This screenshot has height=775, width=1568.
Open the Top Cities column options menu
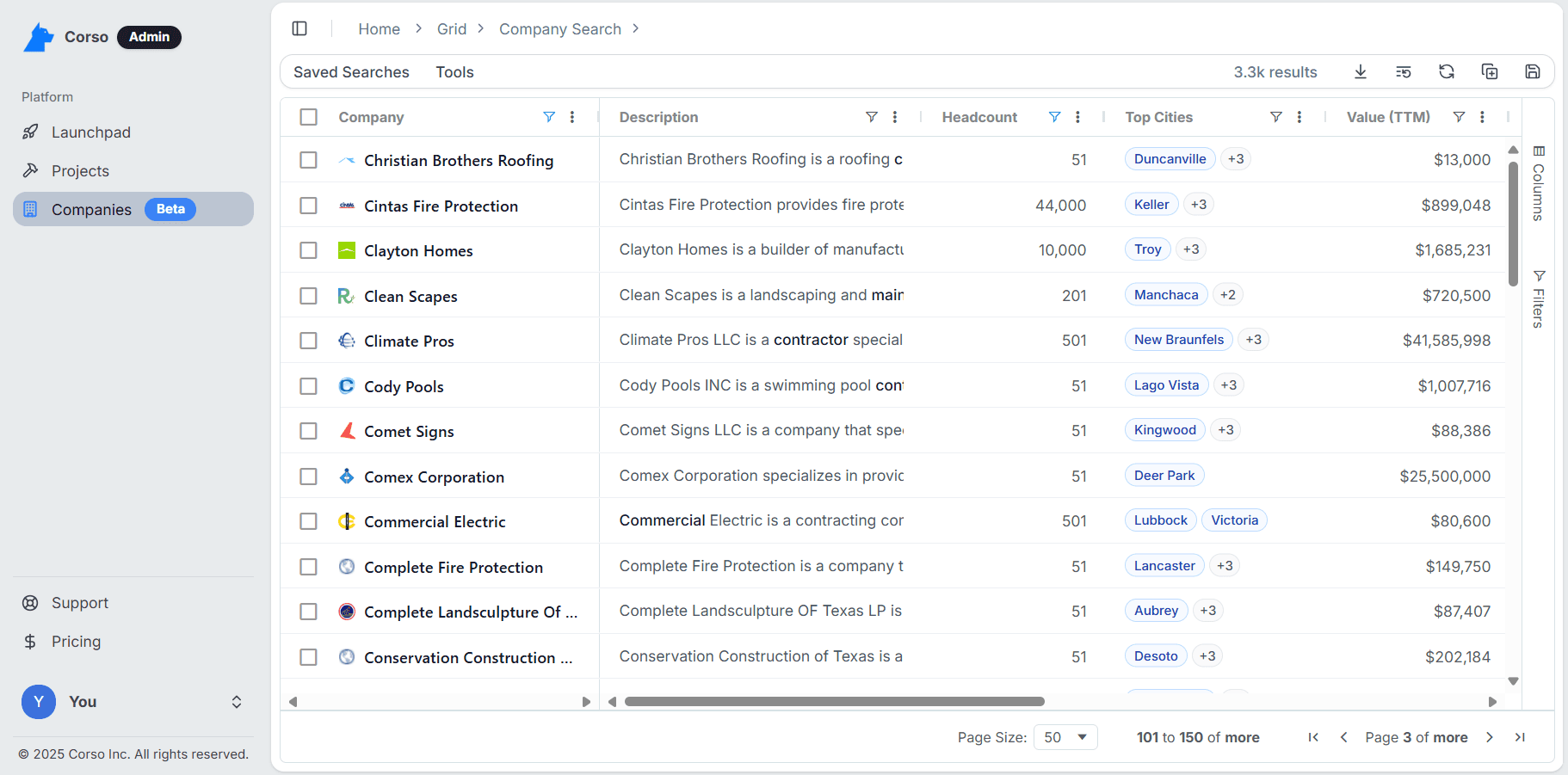point(1299,117)
